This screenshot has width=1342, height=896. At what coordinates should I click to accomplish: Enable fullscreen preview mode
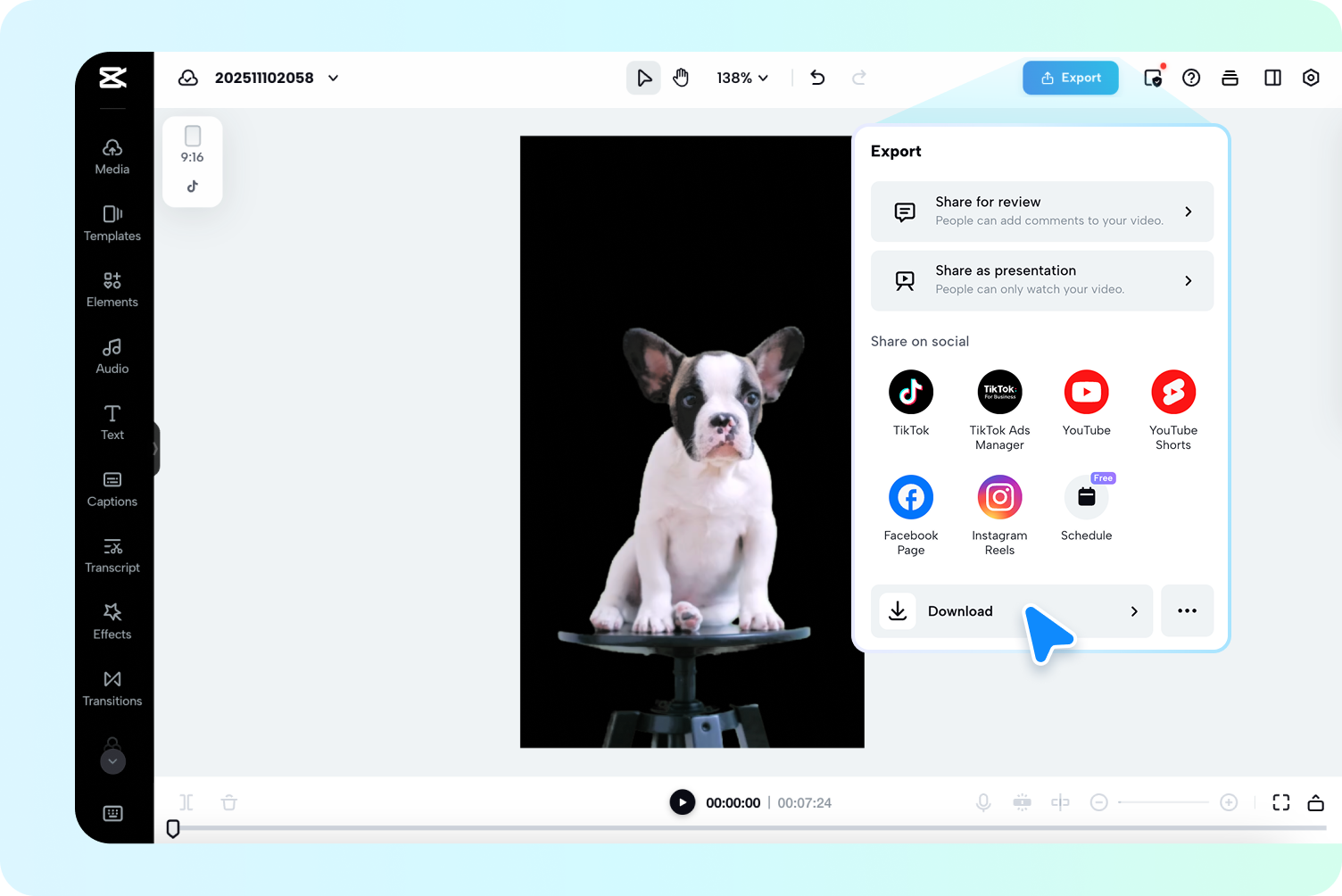point(1280,802)
